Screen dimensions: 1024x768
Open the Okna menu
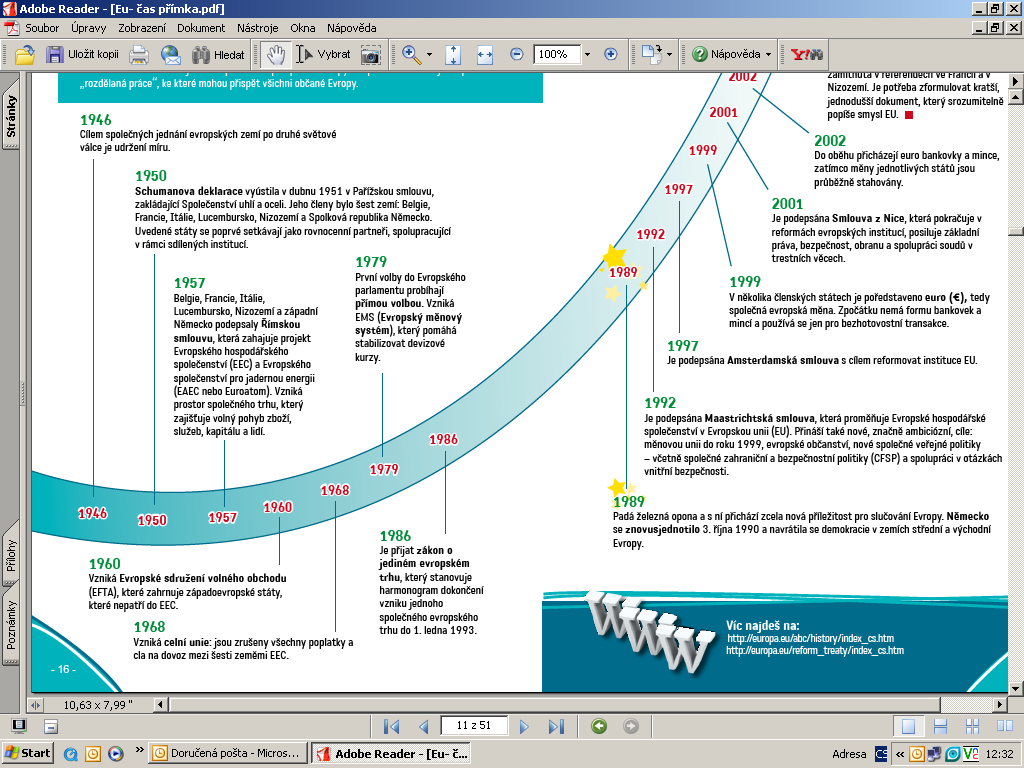[303, 28]
